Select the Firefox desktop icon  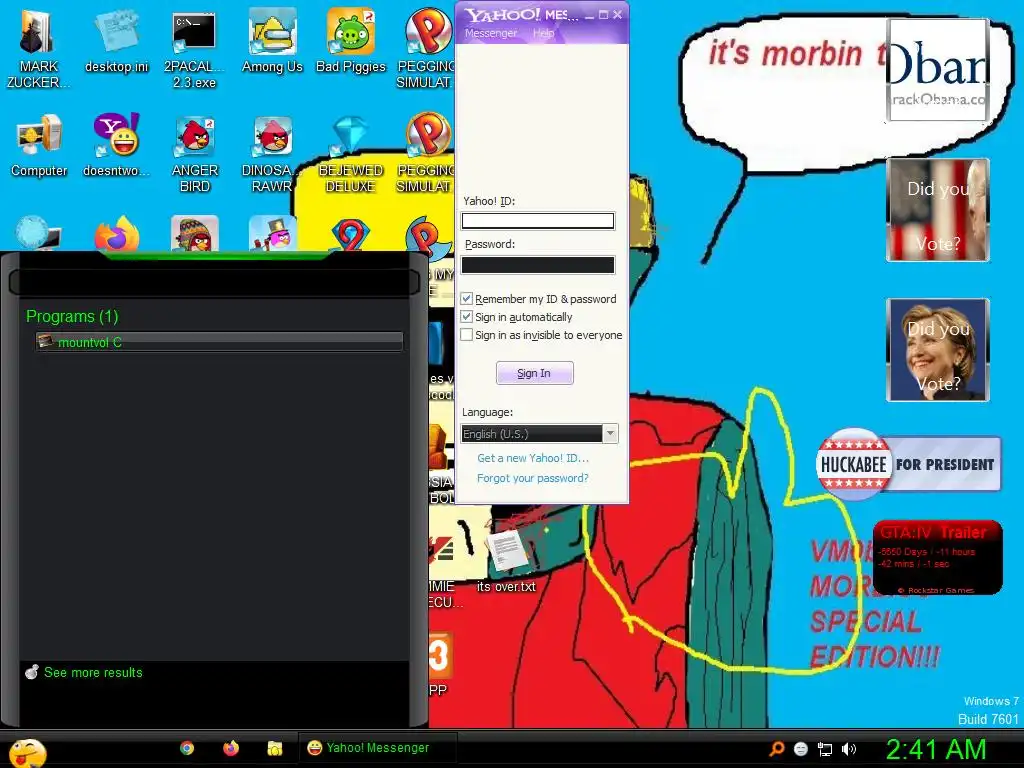click(x=117, y=234)
